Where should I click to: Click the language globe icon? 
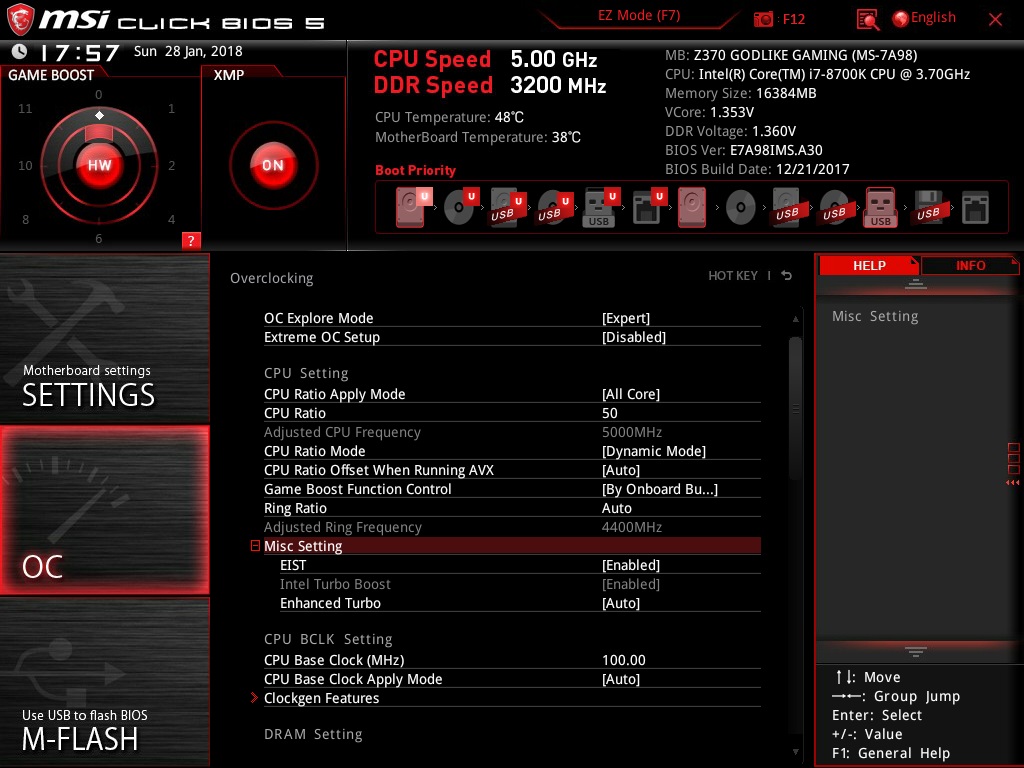coord(901,19)
